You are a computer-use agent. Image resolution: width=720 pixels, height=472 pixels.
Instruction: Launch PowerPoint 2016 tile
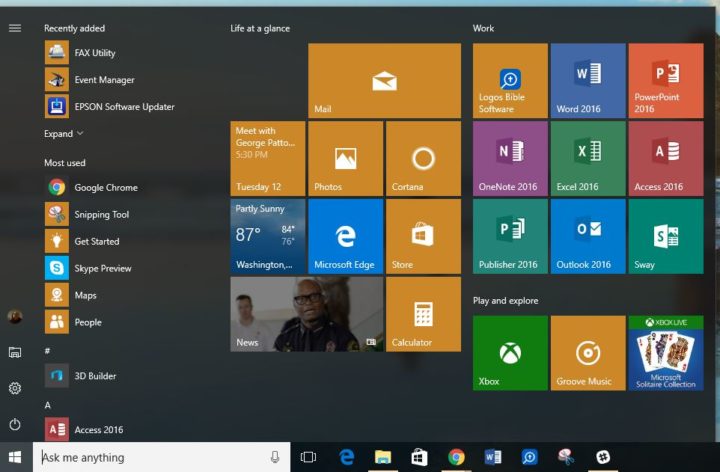[666, 81]
